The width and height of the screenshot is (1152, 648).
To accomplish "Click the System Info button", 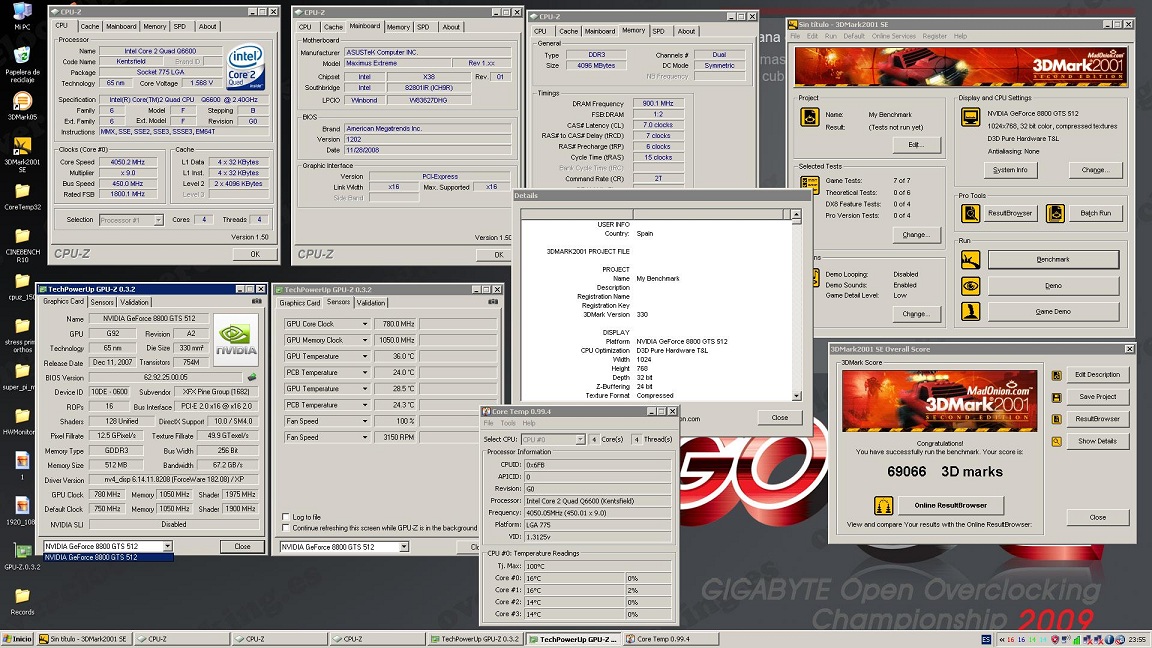I will (x=1010, y=170).
